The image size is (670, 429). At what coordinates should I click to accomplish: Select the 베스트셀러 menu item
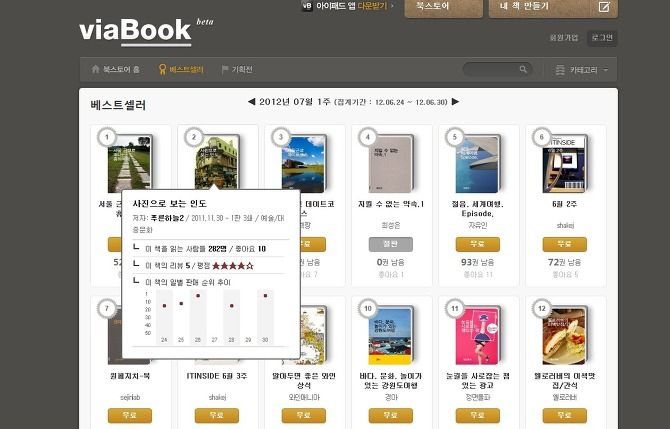tap(181, 69)
